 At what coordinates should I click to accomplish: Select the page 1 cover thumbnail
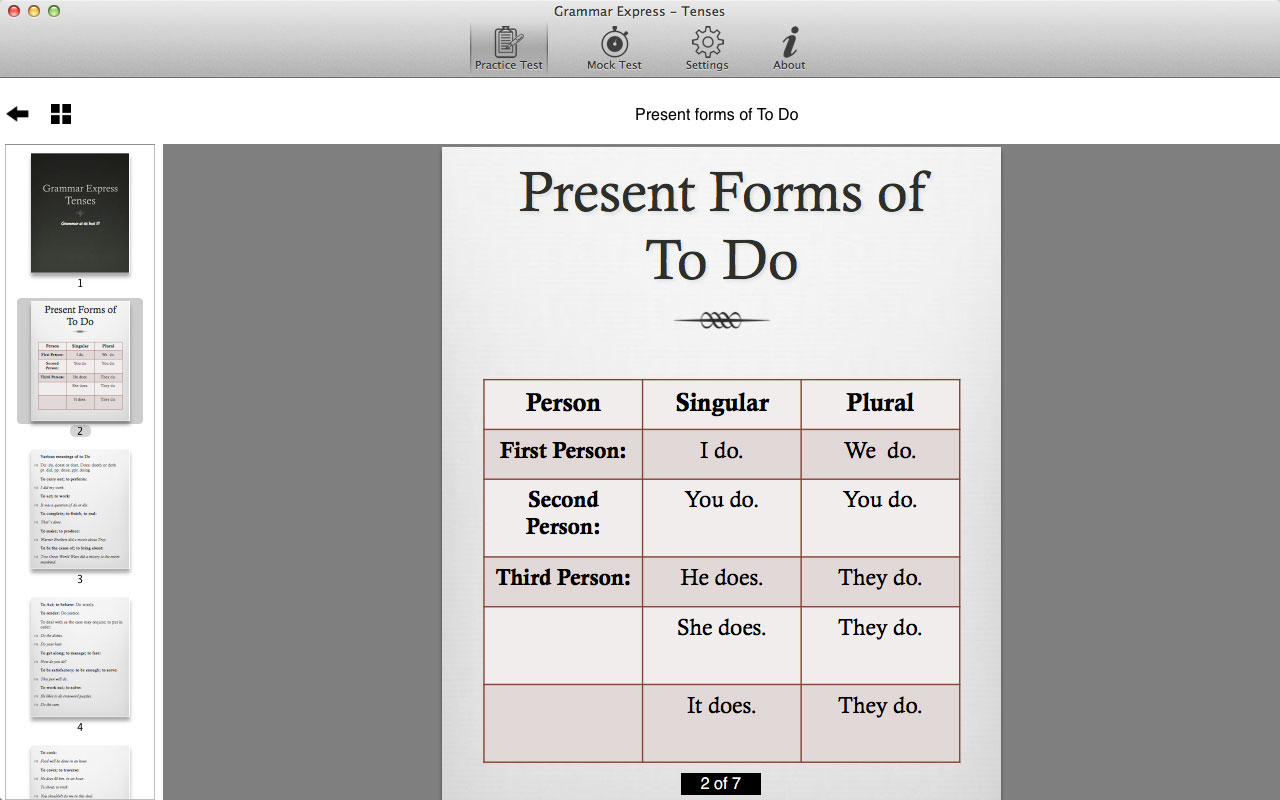click(80, 213)
